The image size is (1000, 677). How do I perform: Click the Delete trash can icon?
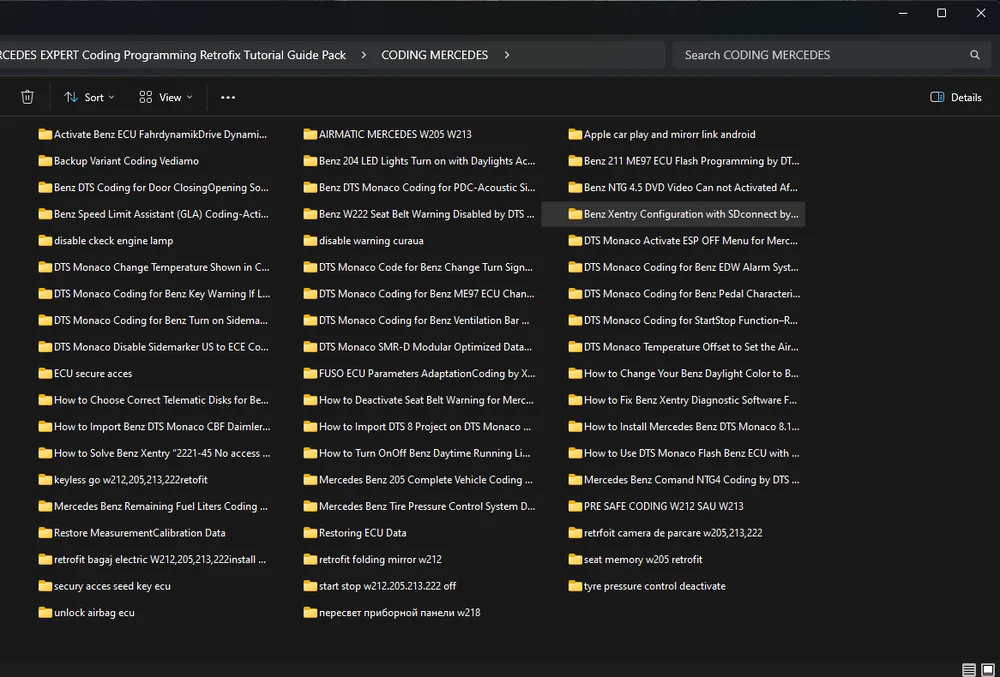pyautogui.click(x=28, y=97)
